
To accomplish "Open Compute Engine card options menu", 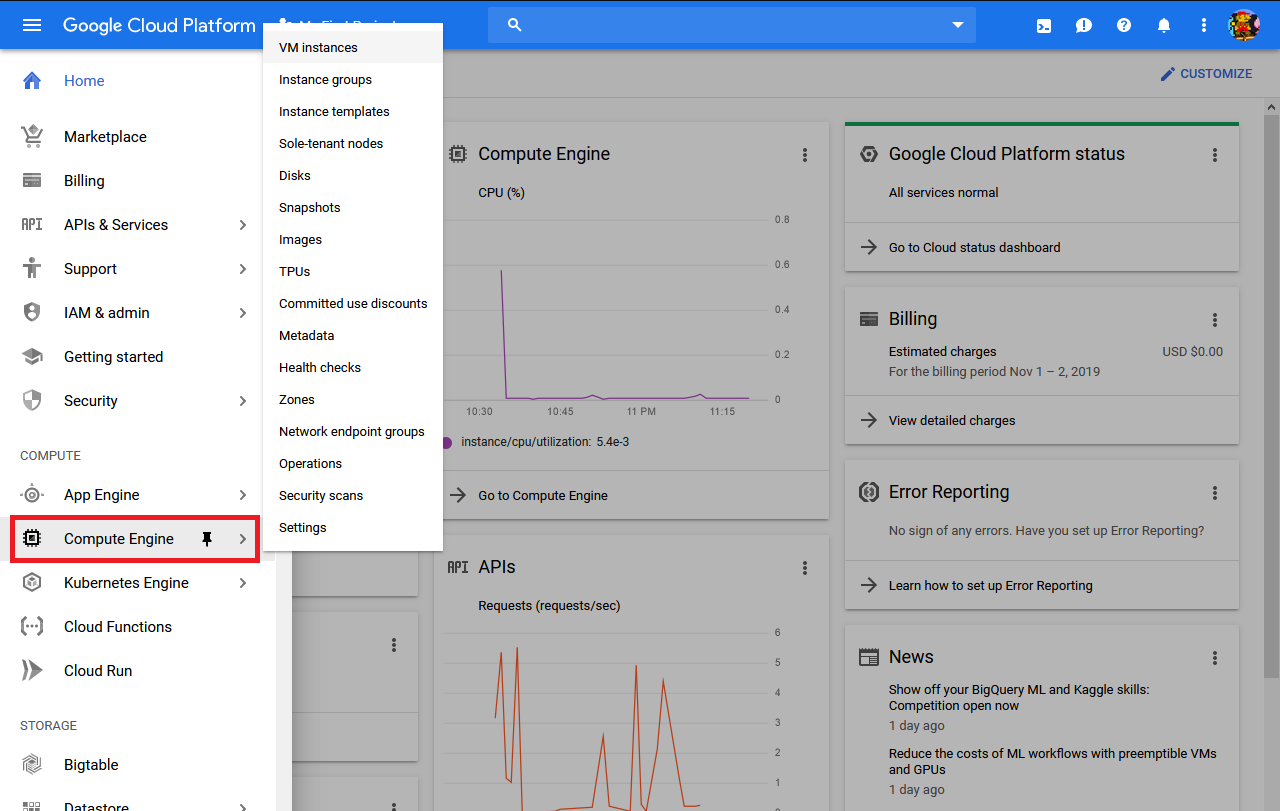I will pyautogui.click(x=805, y=155).
